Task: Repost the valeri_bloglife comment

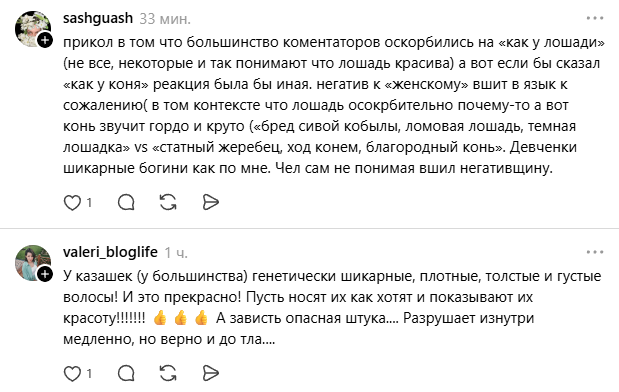Action: pyautogui.click(x=168, y=373)
